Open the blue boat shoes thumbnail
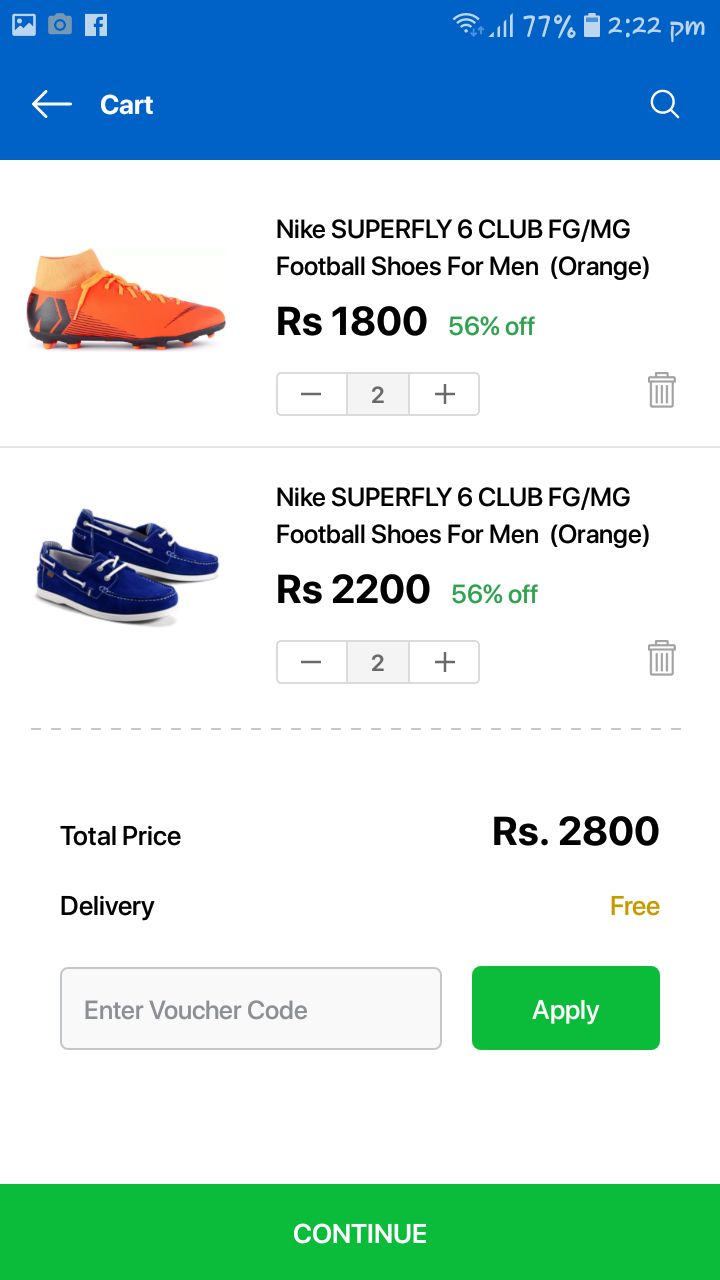The height and width of the screenshot is (1280, 720). [126, 566]
